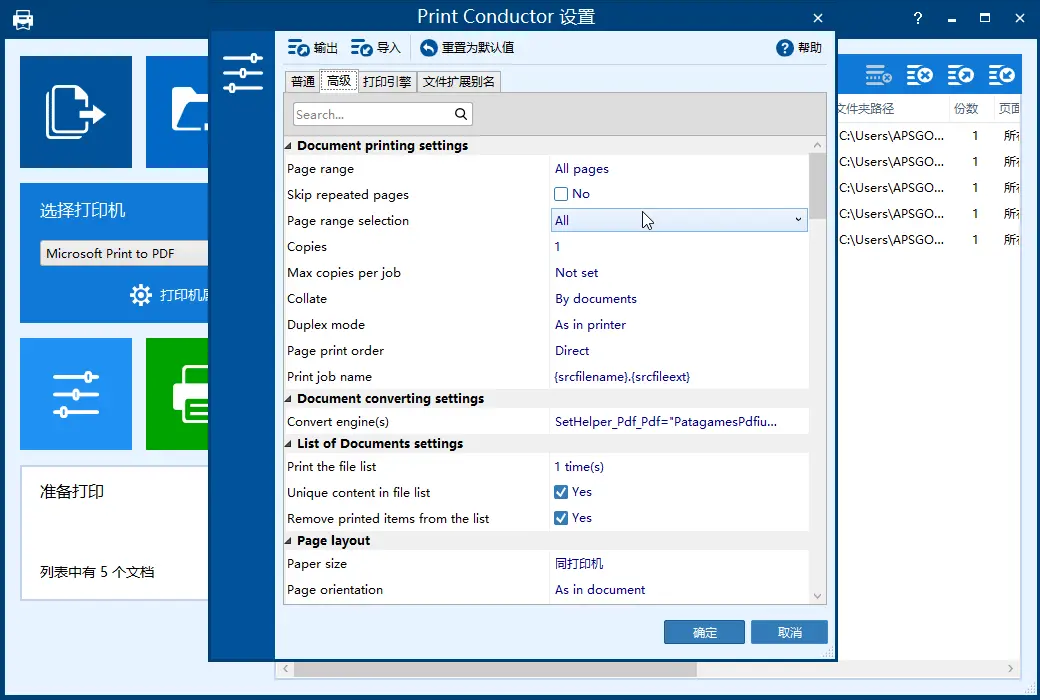Click the main window horizontal scrollbar thumb

tap(495, 669)
